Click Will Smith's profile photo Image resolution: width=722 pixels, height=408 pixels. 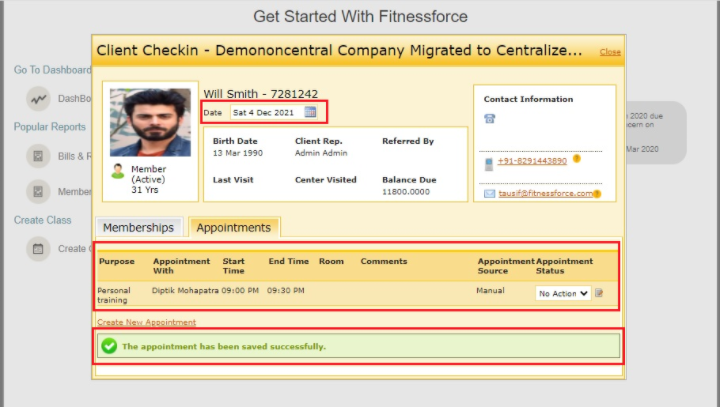[x=150, y=122]
